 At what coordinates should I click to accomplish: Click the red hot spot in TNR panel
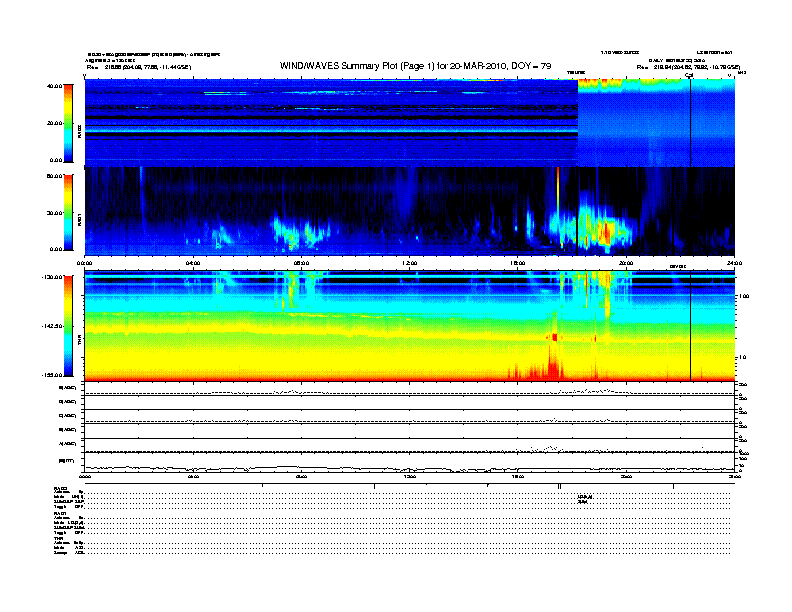[554, 337]
